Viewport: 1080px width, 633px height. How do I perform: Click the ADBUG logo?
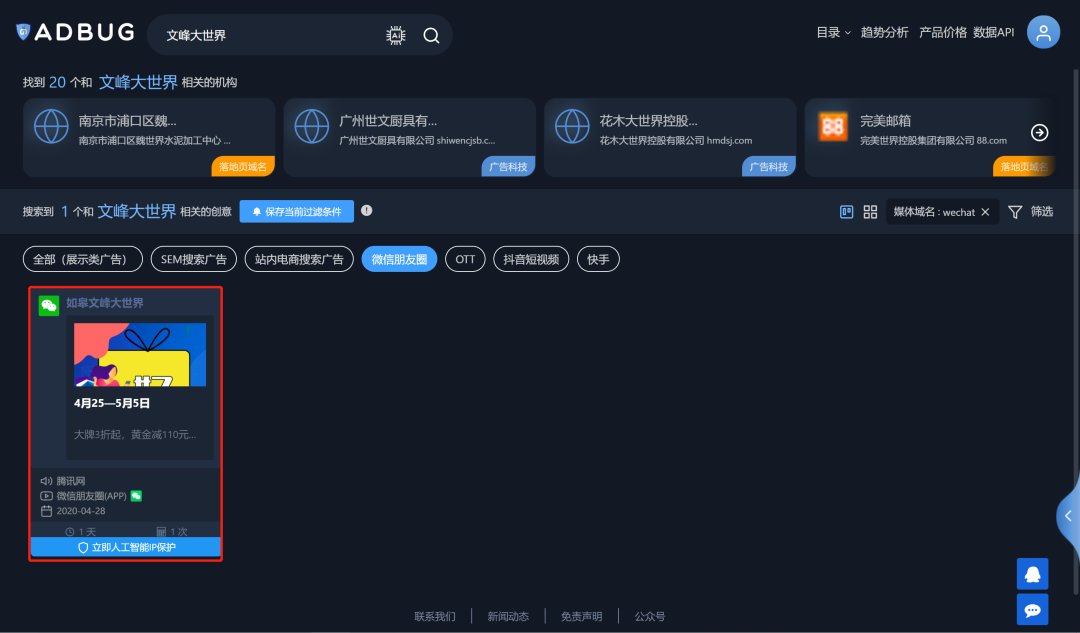click(75, 32)
